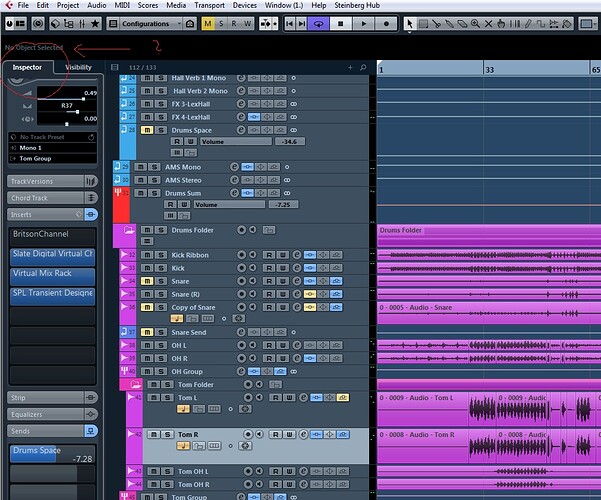This screenshot has height=500, width=601.
Task: Select the Range Selection tool
Action: tap(423, 24)
